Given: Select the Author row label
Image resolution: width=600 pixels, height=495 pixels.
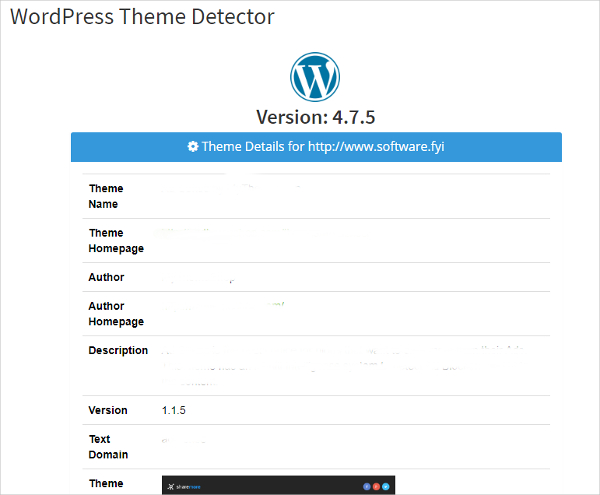Looking at the screenshot, I should 106,277.
